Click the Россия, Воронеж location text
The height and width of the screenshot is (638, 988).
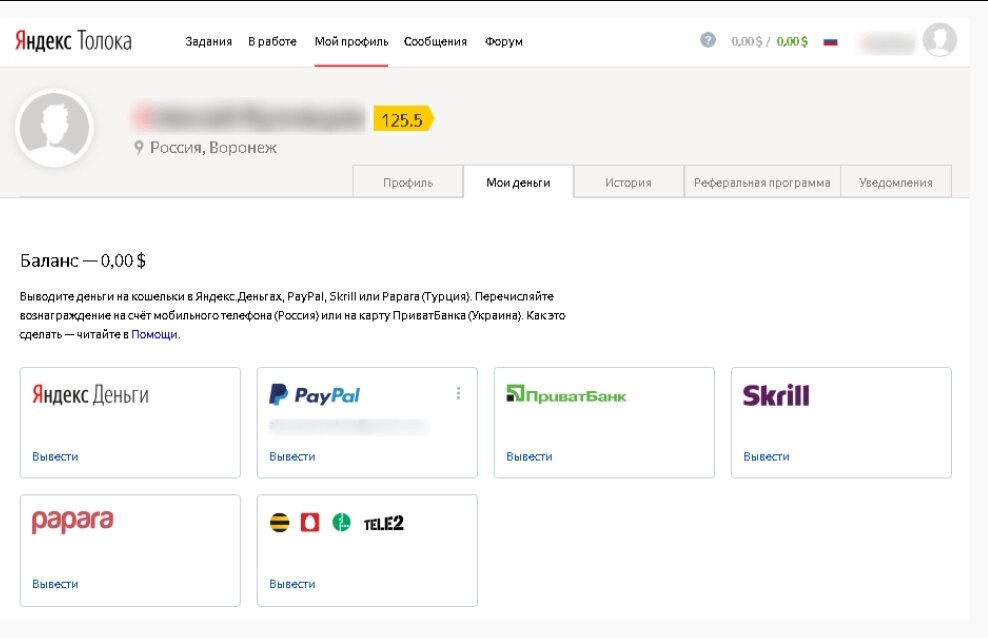coord(213,147)
